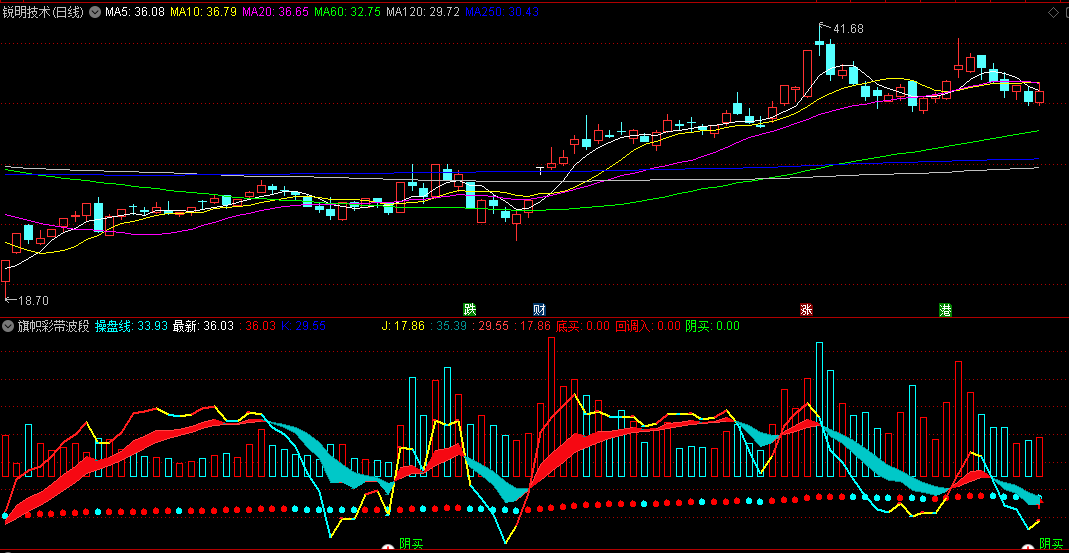Click the diamond icon in top-right corner

(x=1051, y=12)
